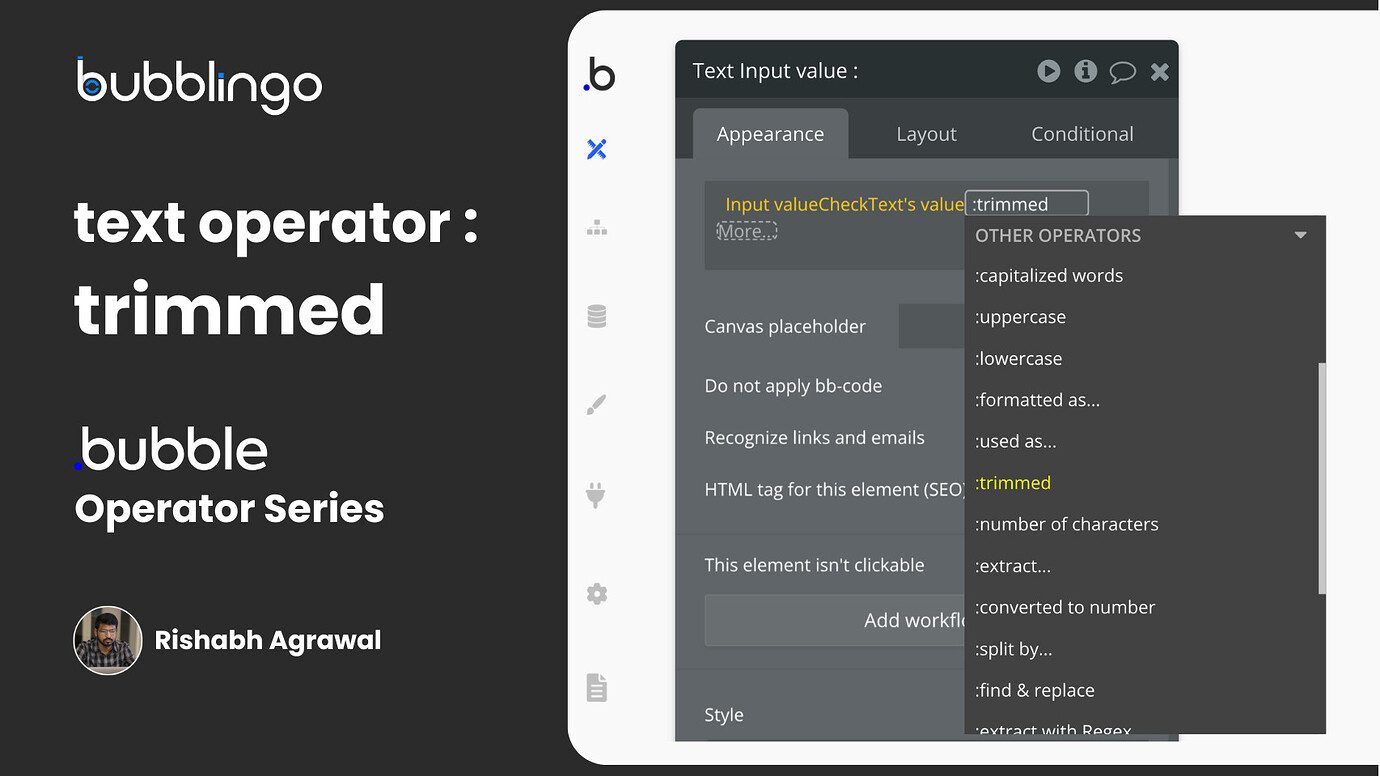
Task: Open the Style section dropdown
Action: [x=723, y=714]
